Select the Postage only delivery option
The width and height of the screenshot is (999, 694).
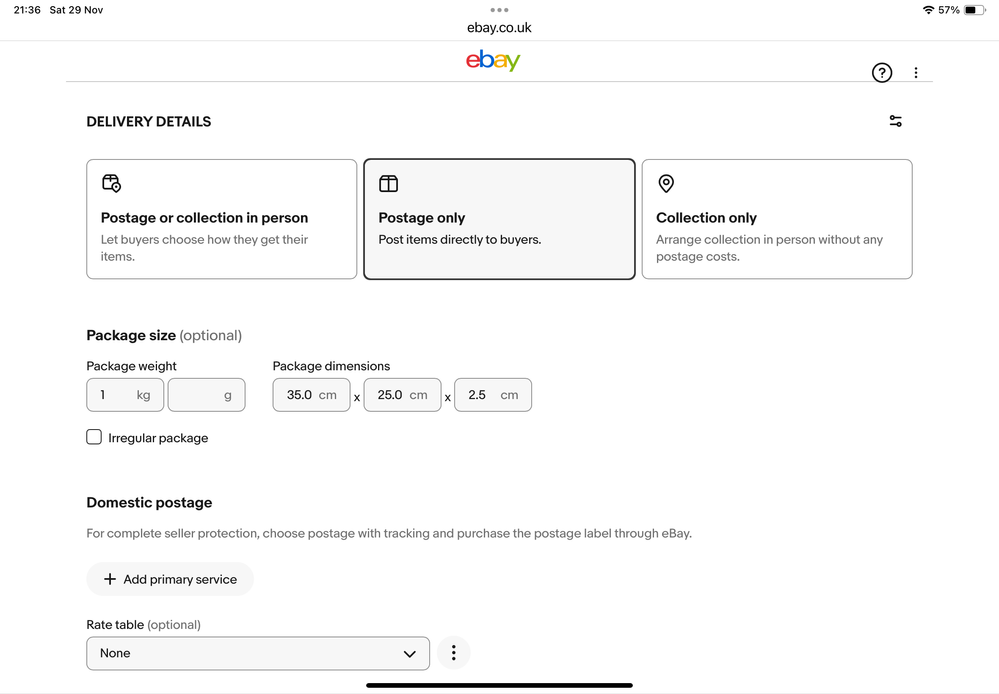tap(499, 219)
